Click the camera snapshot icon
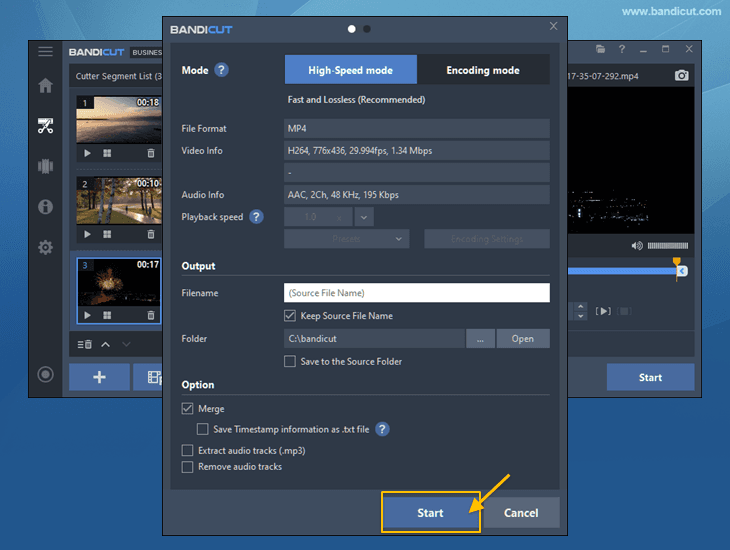Image resolution: width=730 pixels, height=550 pixels. click(x=682, y=75)
